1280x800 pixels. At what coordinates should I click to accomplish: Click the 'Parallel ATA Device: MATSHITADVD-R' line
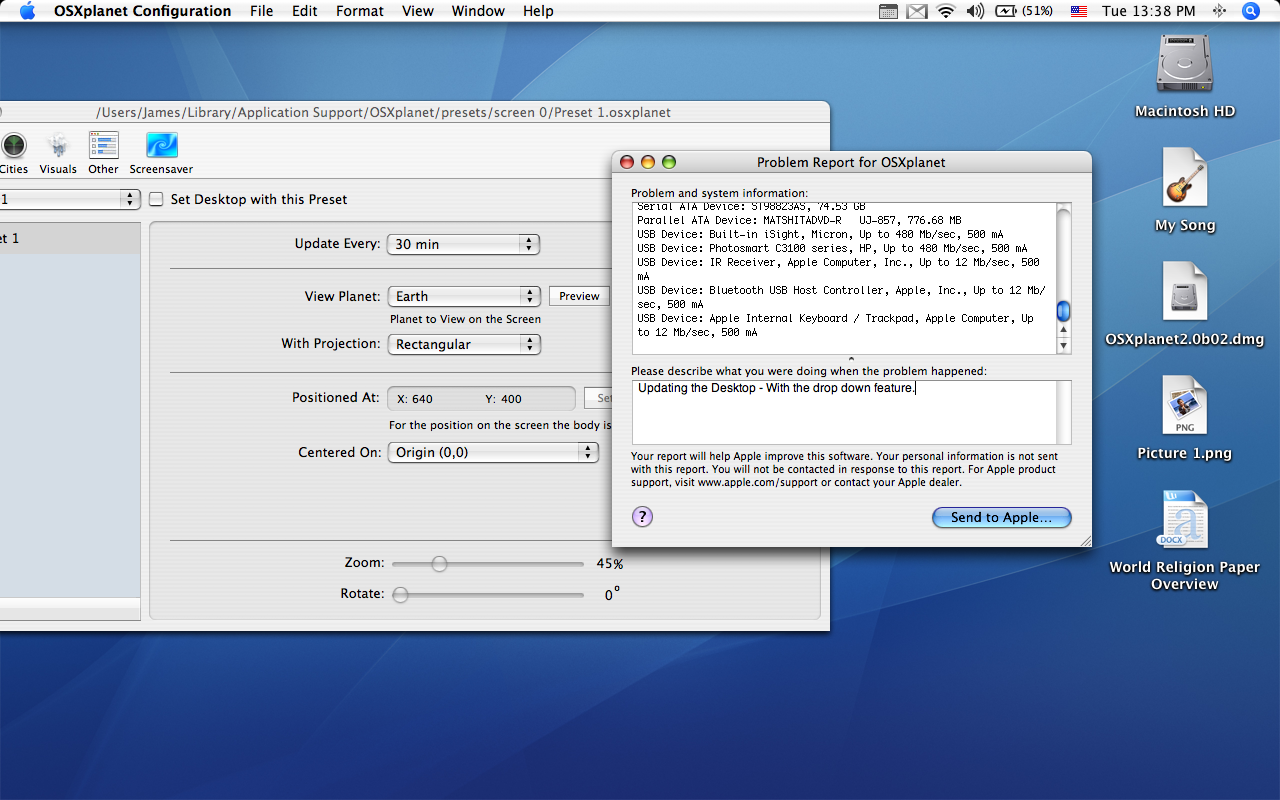[799, 220]
